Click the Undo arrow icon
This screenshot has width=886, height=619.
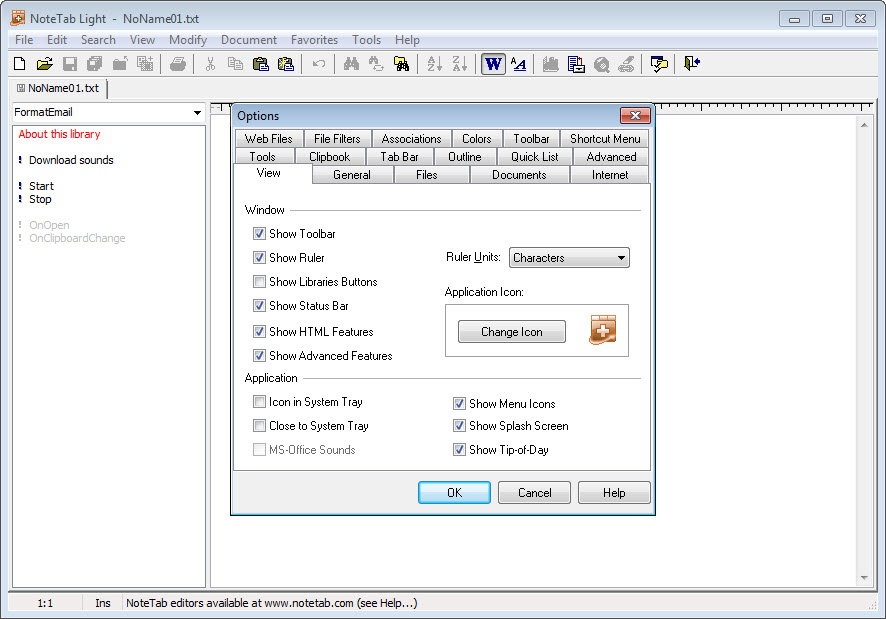(x=319, y=64)
